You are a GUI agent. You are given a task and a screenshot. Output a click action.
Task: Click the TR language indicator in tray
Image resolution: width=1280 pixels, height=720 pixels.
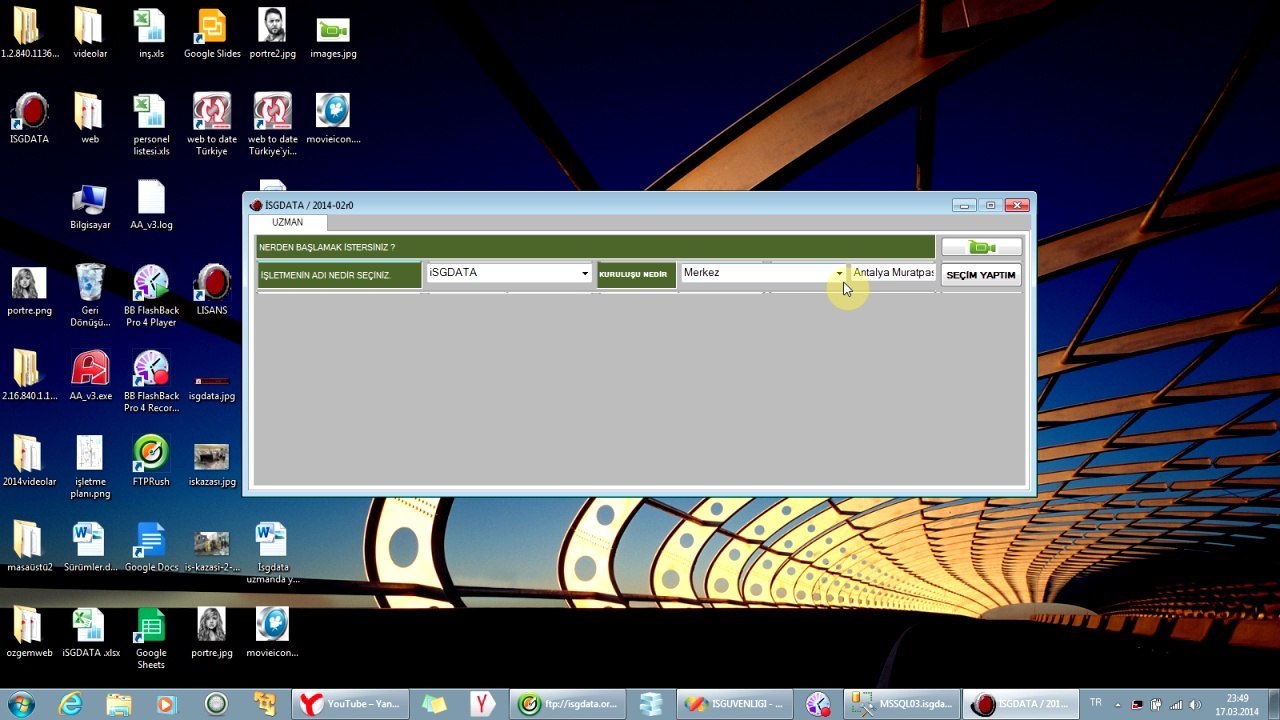tap(1096, 703)
